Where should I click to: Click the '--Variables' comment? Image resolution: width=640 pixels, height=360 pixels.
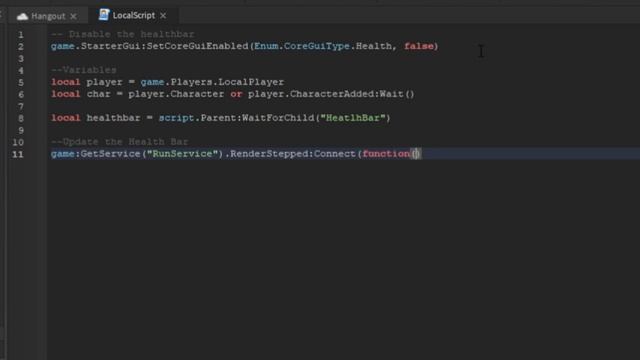(x=84, y=70)
